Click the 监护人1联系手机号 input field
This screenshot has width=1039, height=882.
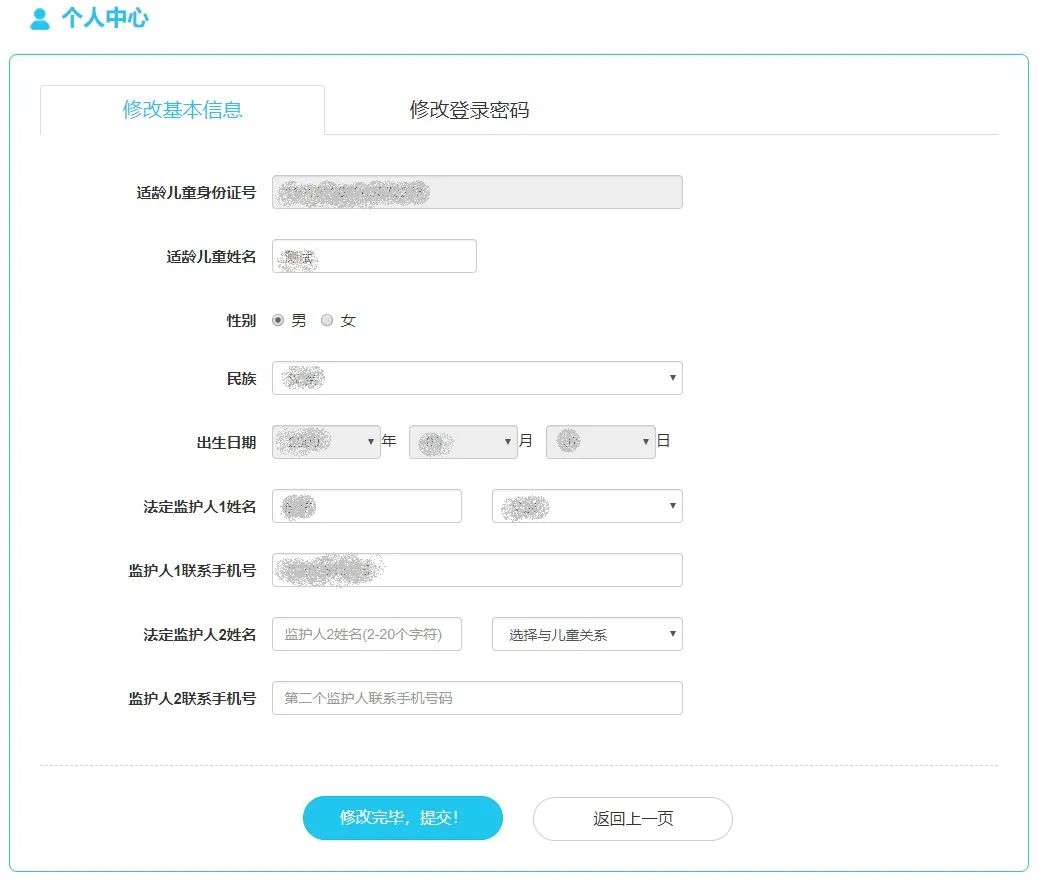point(477,570)
